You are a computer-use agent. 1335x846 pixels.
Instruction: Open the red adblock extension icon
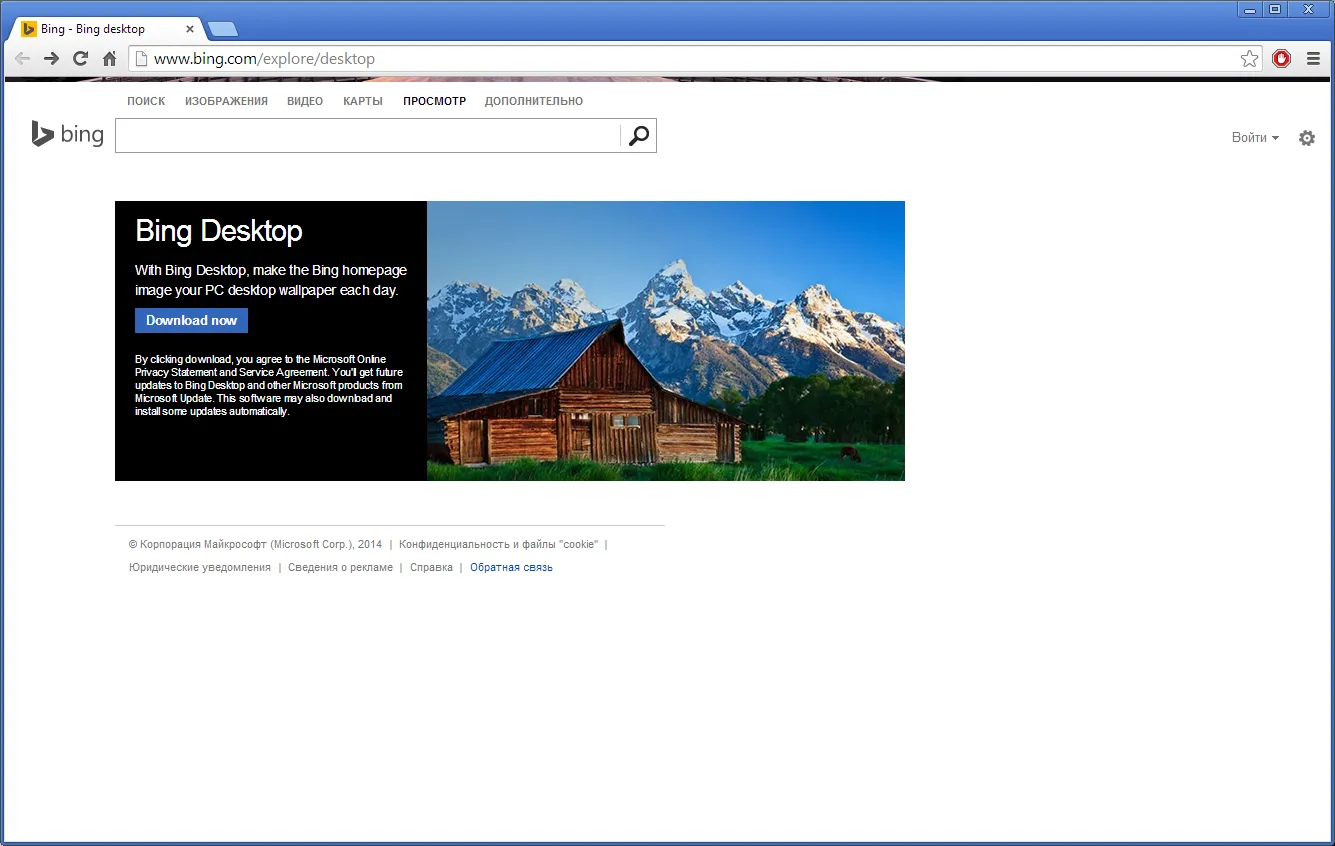[1282, 59]
